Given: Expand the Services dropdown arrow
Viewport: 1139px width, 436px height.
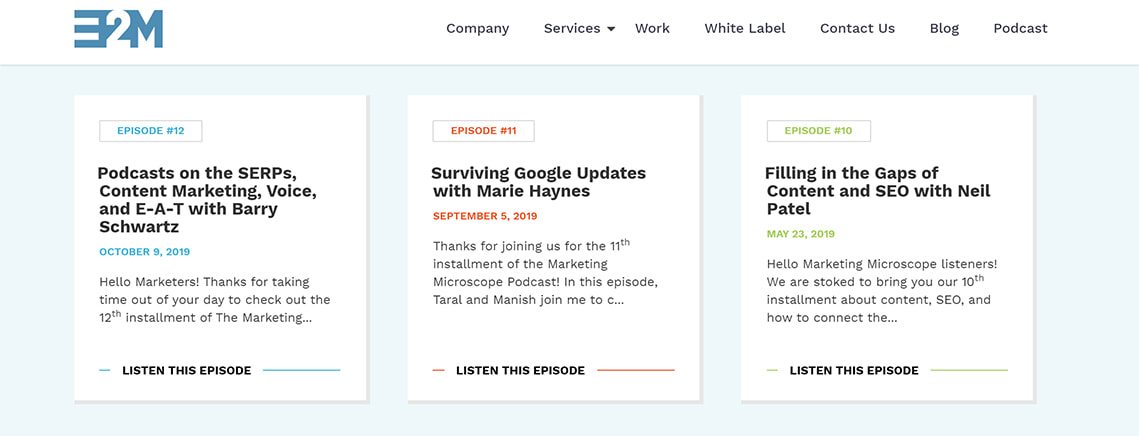Looking at the screenshot, I should (x=611, y=29).
